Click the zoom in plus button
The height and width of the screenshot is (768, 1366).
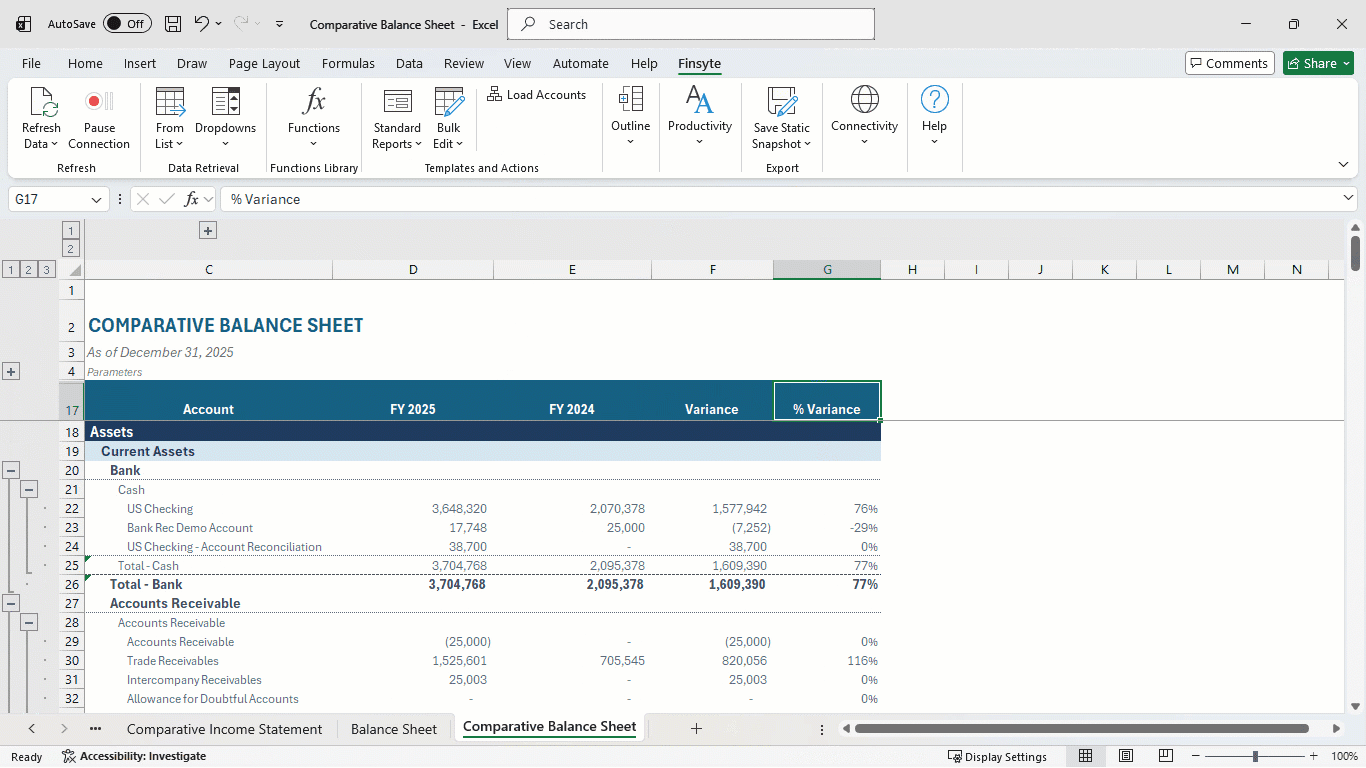click(x=1313, y=756)
